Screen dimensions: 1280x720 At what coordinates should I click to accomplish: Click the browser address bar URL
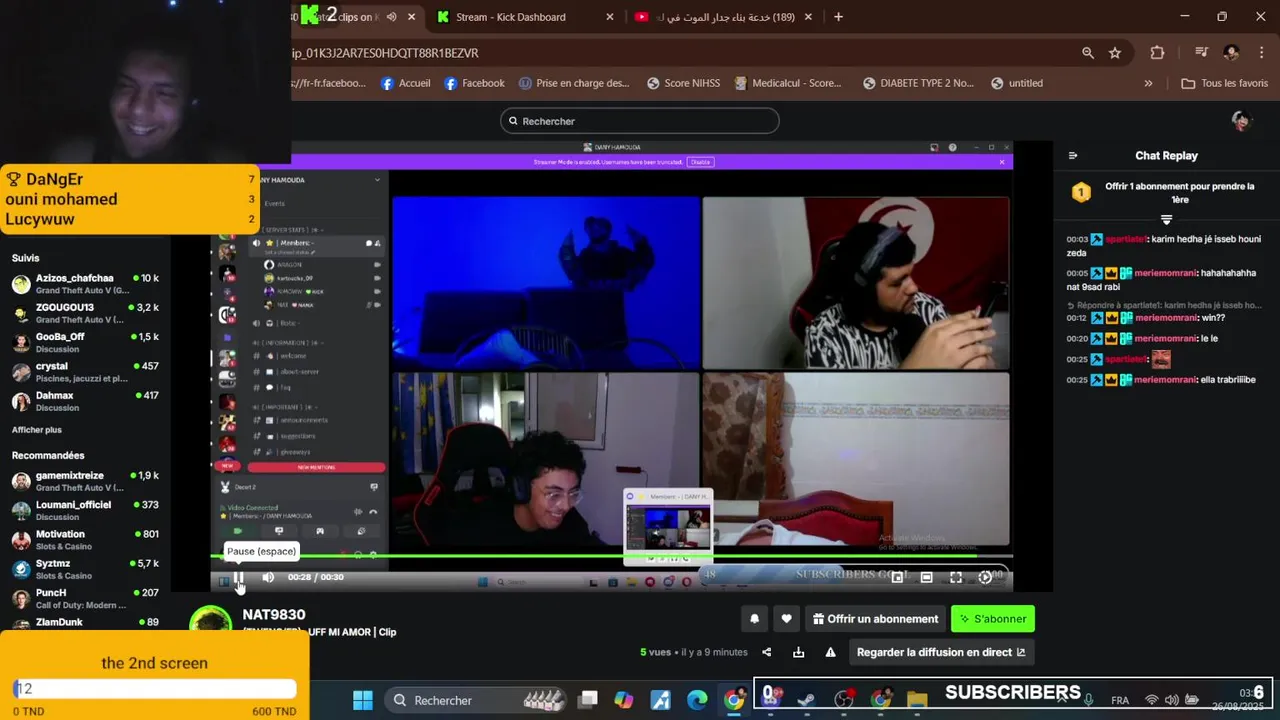tap(385, 53)
